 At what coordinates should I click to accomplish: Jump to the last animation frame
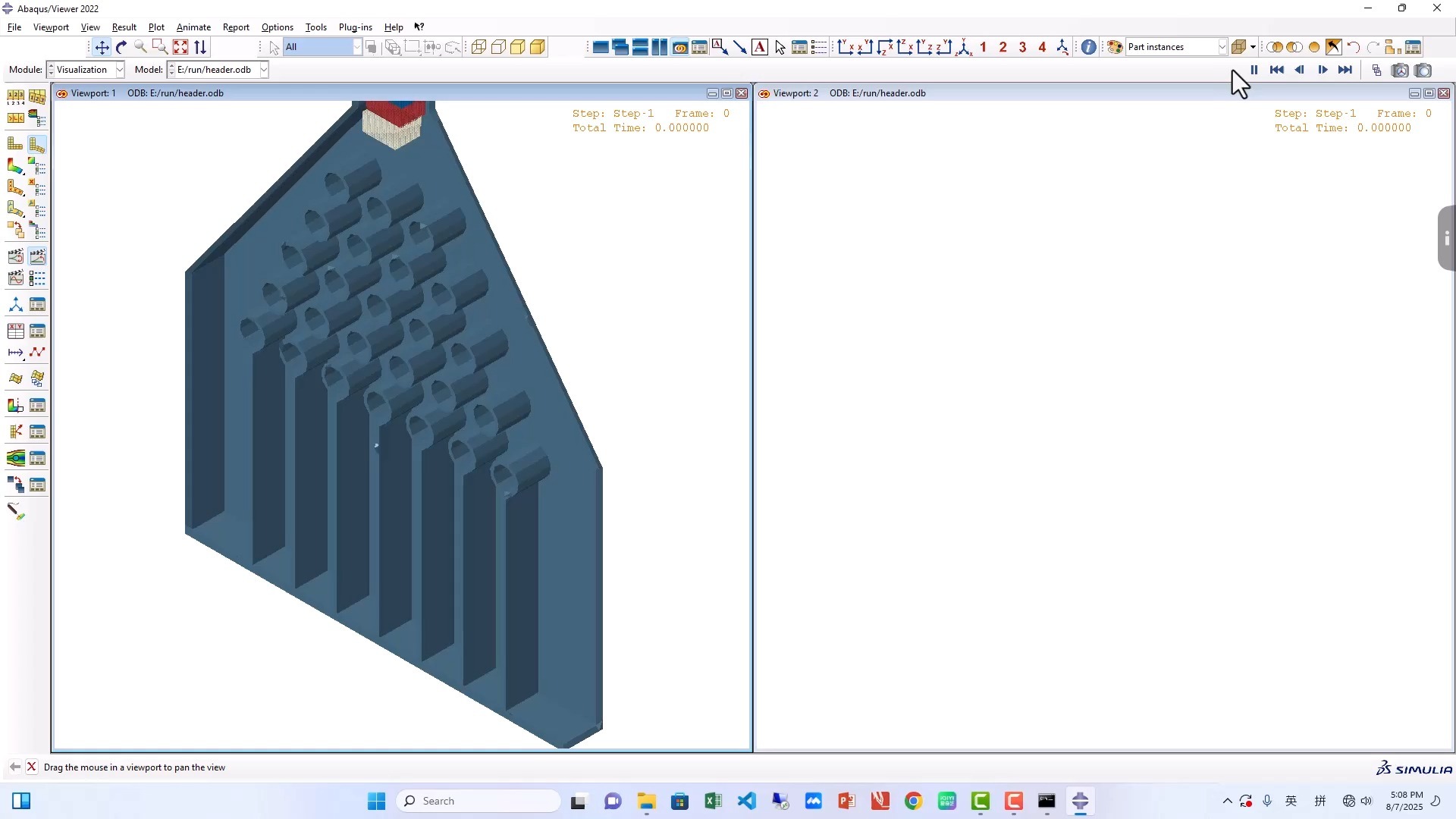pos(1347,71)
